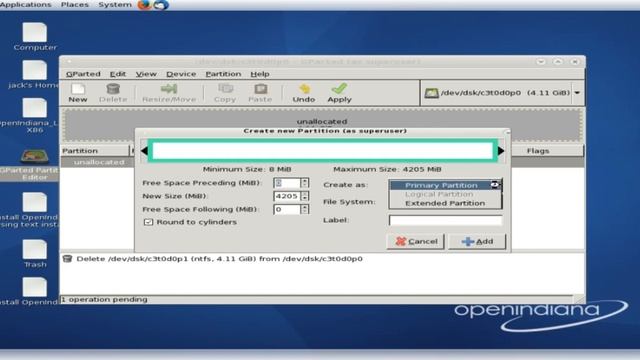This screenshot has width=640, height=360.
Task: Open the Device menu
Action: tap(181, 74)
